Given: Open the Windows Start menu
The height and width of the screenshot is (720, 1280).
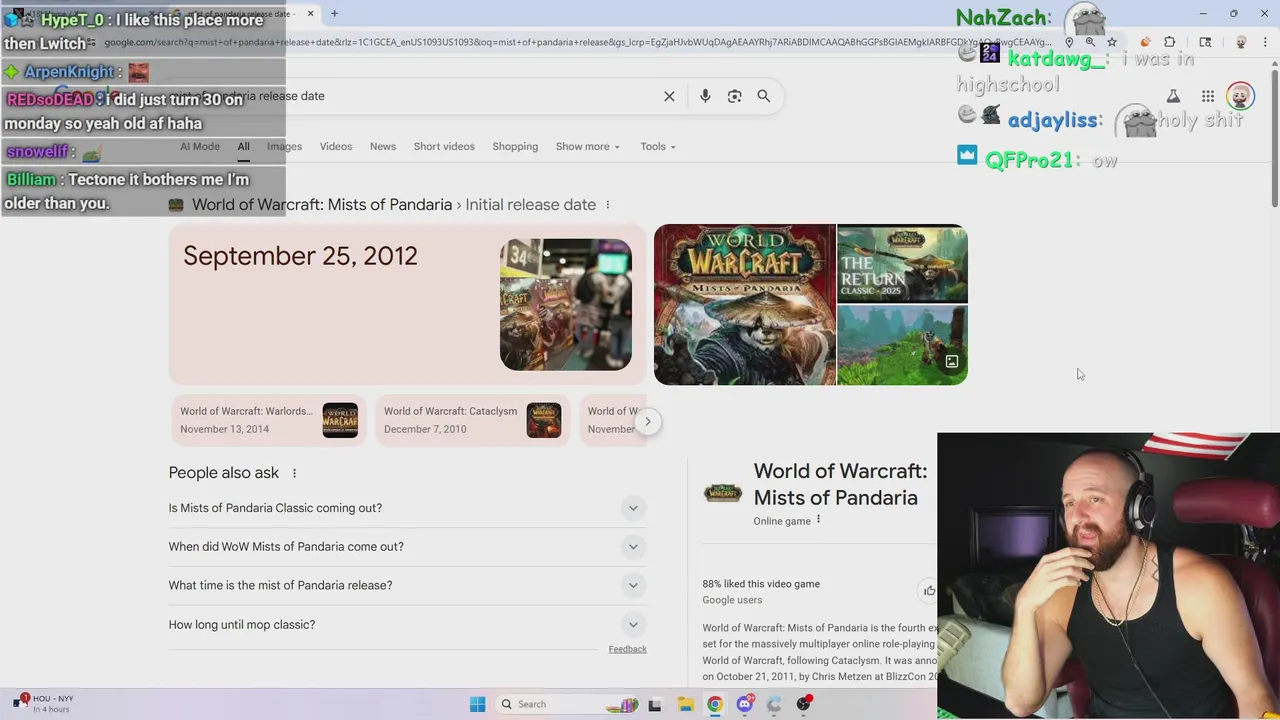Looking at the screenshot, I should 478,704.
